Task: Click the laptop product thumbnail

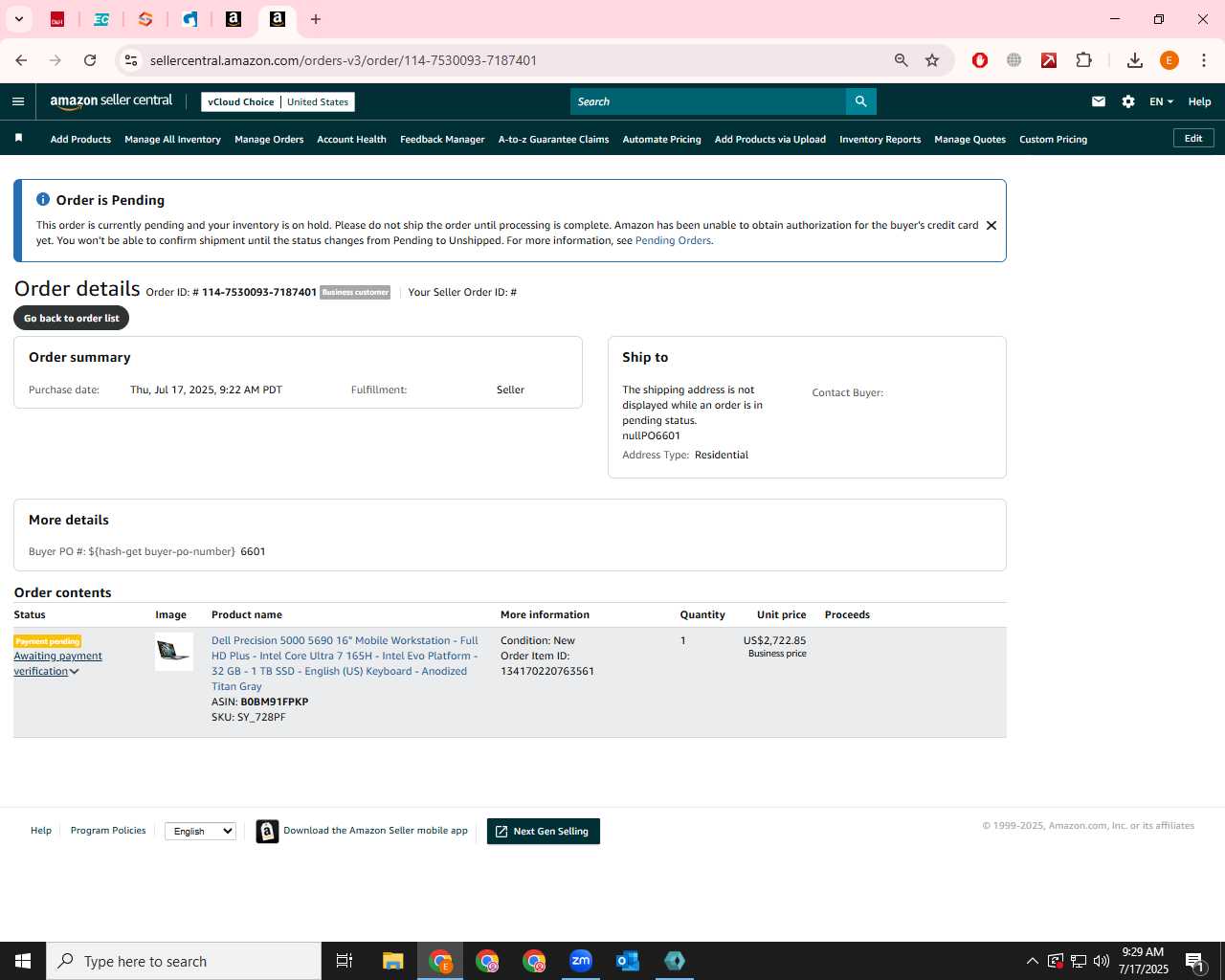Action: tap(174, 652)
